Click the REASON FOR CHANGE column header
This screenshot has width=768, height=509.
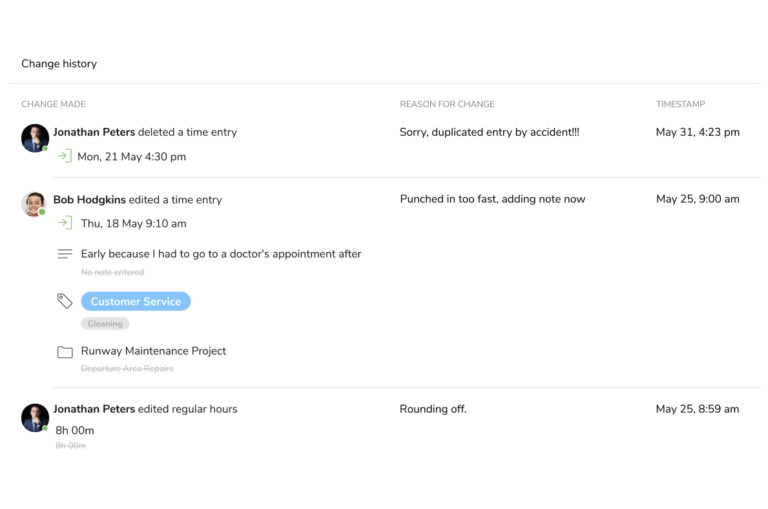coord(447,104)
